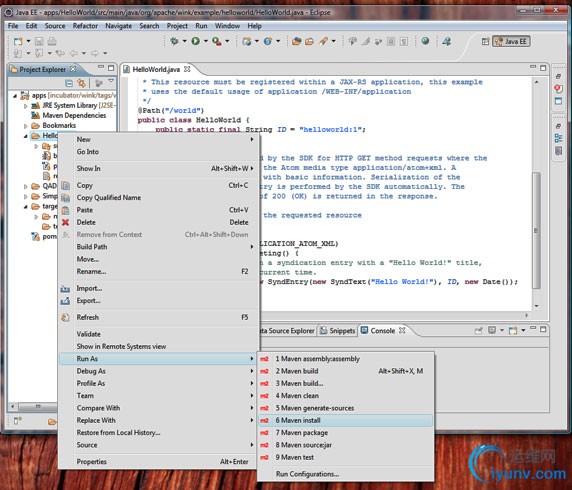Select Build Path in context menu
Screen dimensions: 572x490
(x=158, y=247)
